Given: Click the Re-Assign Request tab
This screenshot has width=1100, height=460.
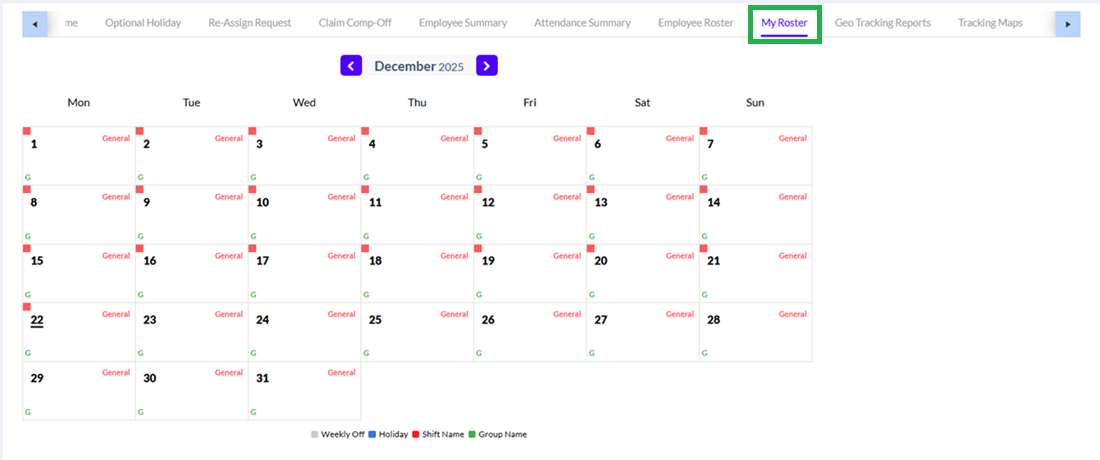Looking at the screenshot, I should tap(250, 23).
